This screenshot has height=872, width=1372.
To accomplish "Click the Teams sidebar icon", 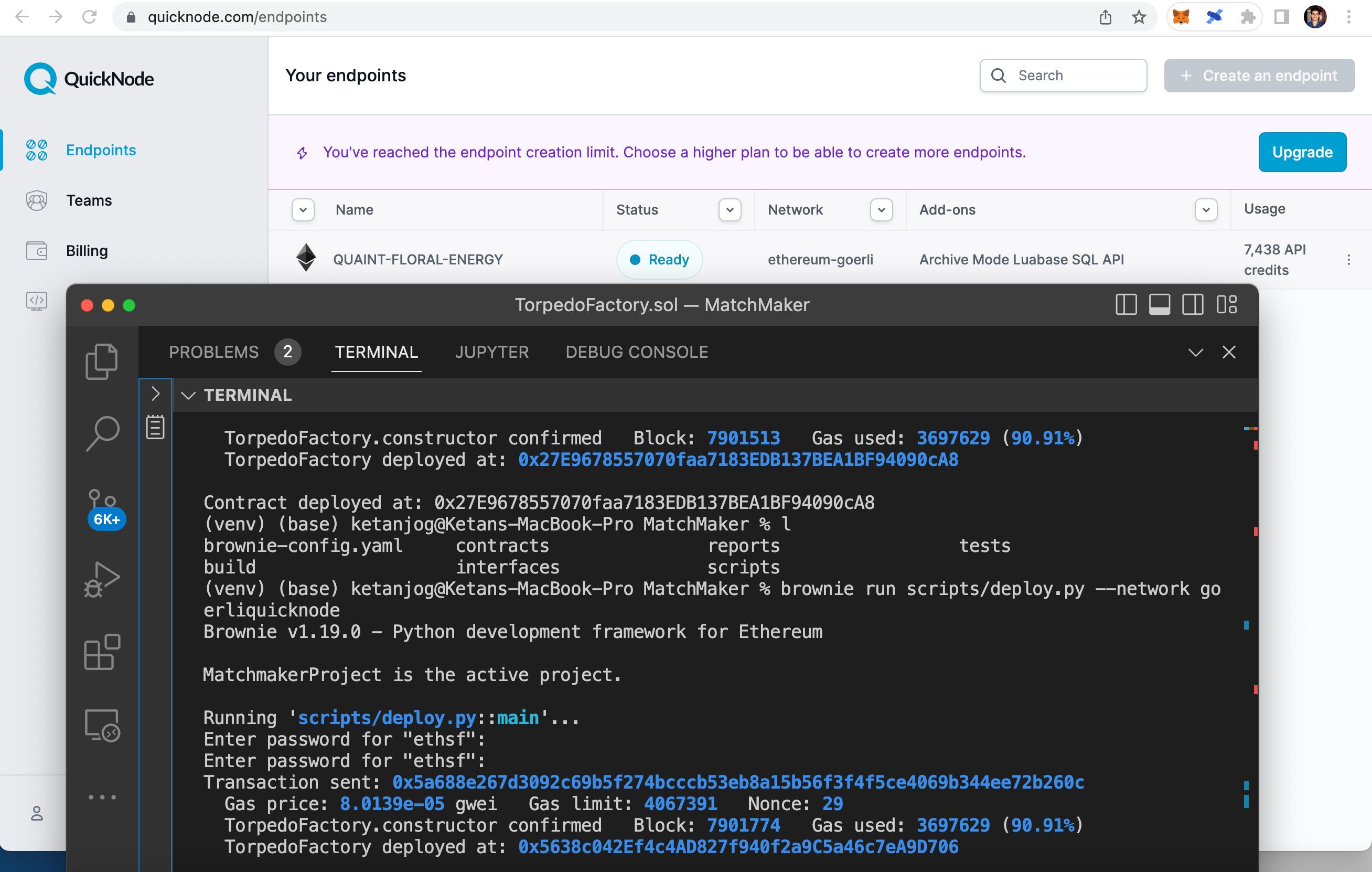I will click(35, 200).
